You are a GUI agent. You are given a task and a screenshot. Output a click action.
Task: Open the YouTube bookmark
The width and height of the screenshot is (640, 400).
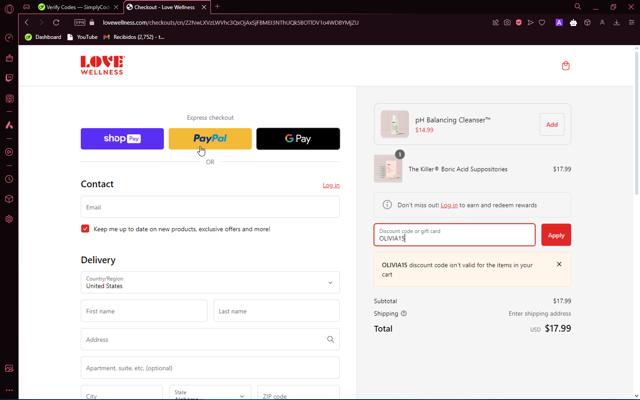82,37
